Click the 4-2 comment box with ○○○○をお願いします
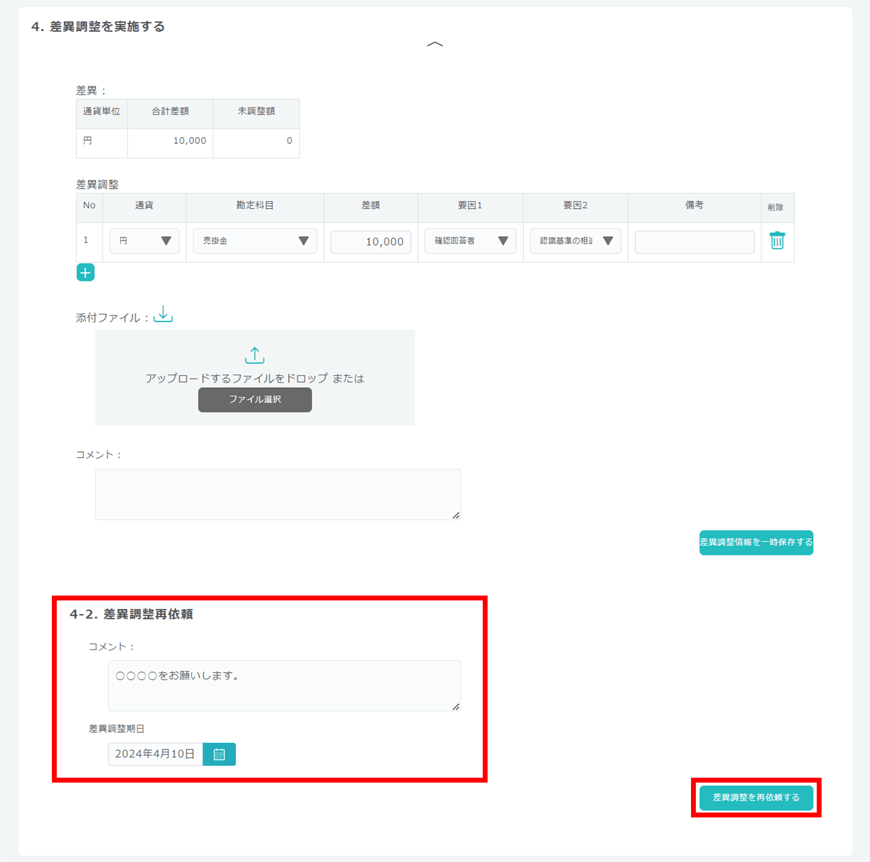Image resolution: width=870 pixels, height=862 pixels. click(x=284, y=685)
